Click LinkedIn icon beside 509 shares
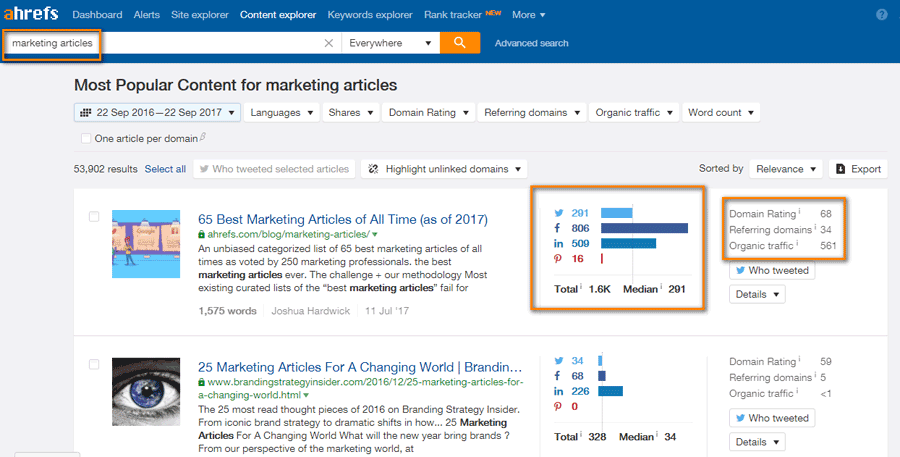This screenshot has height=457, width=900. pos(558,243)
